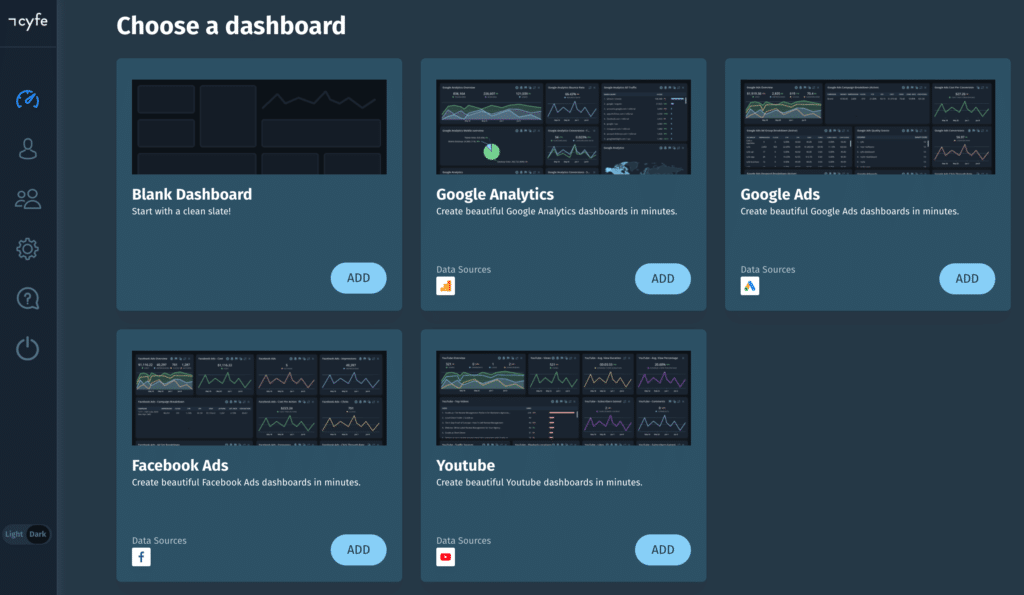Open the help question mark icon
Screen dimensions: 1024x595
click(x=27, y=298)
